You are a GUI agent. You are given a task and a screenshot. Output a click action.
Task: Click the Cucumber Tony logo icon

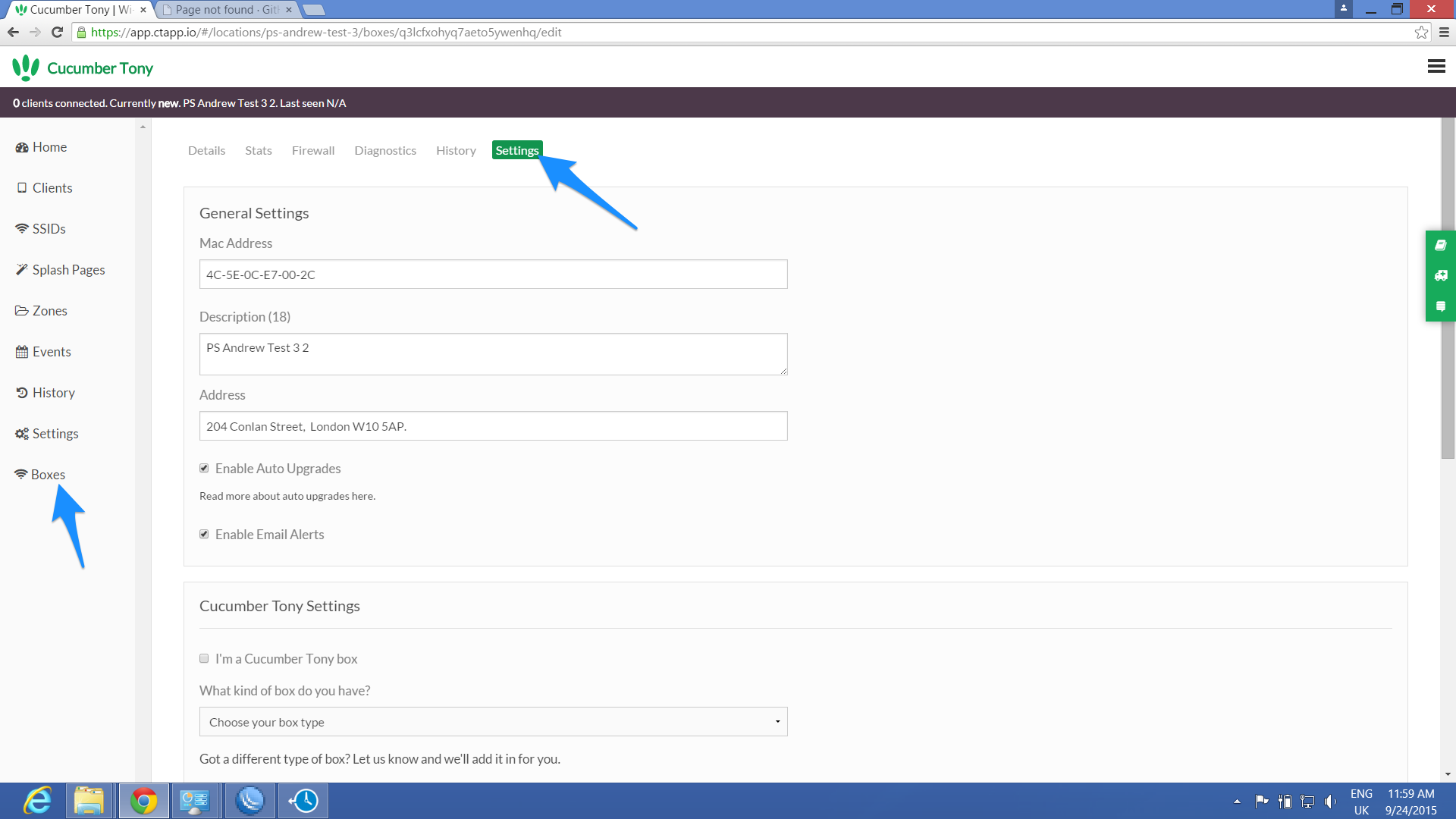[x=26, y=67]
